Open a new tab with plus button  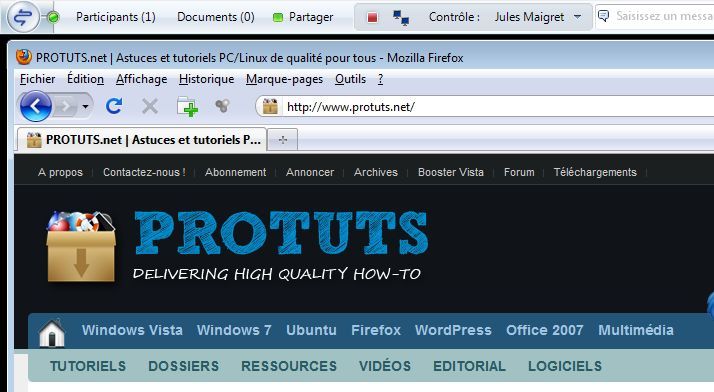283,140
